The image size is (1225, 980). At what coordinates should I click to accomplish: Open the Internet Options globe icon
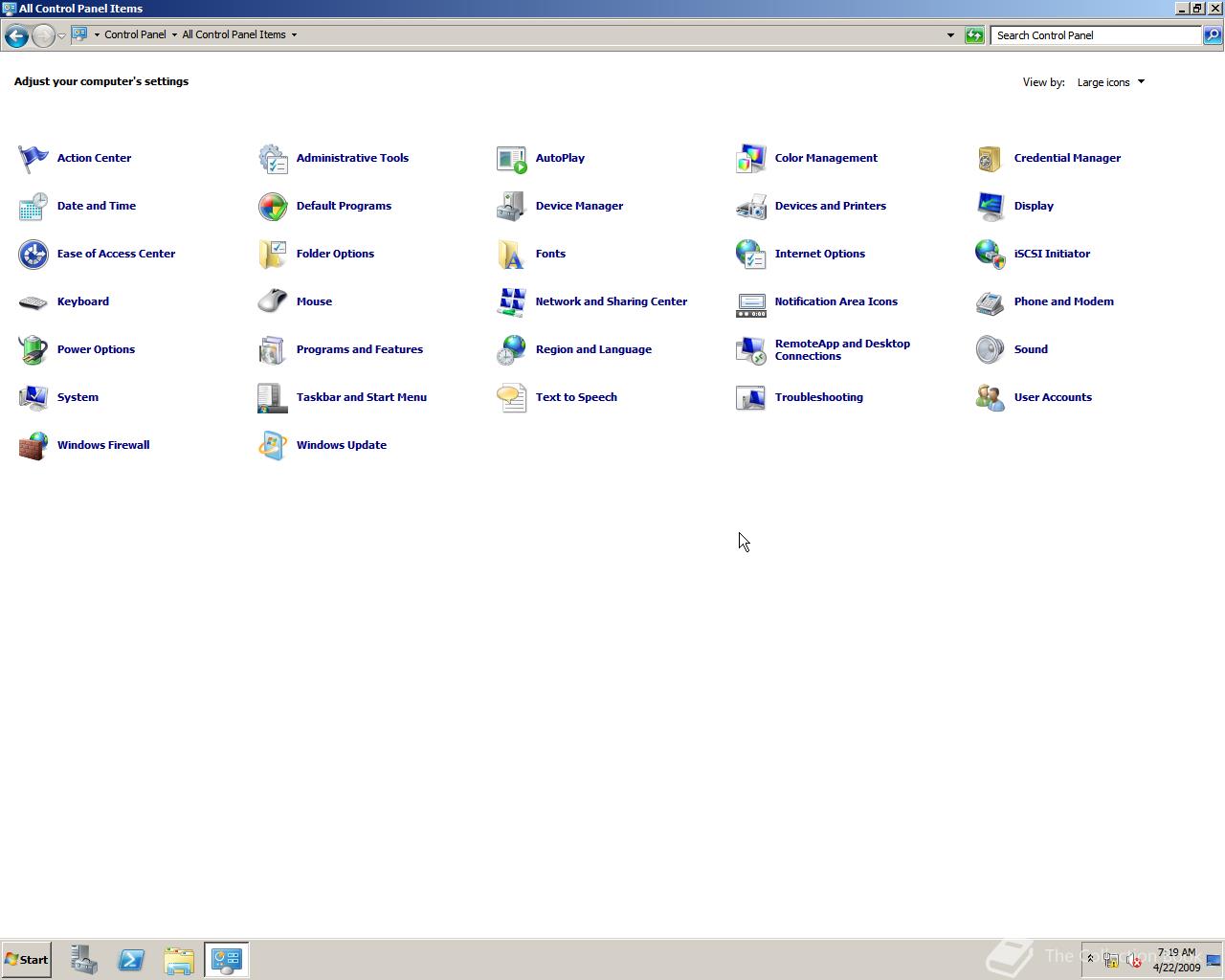[751, 255]
